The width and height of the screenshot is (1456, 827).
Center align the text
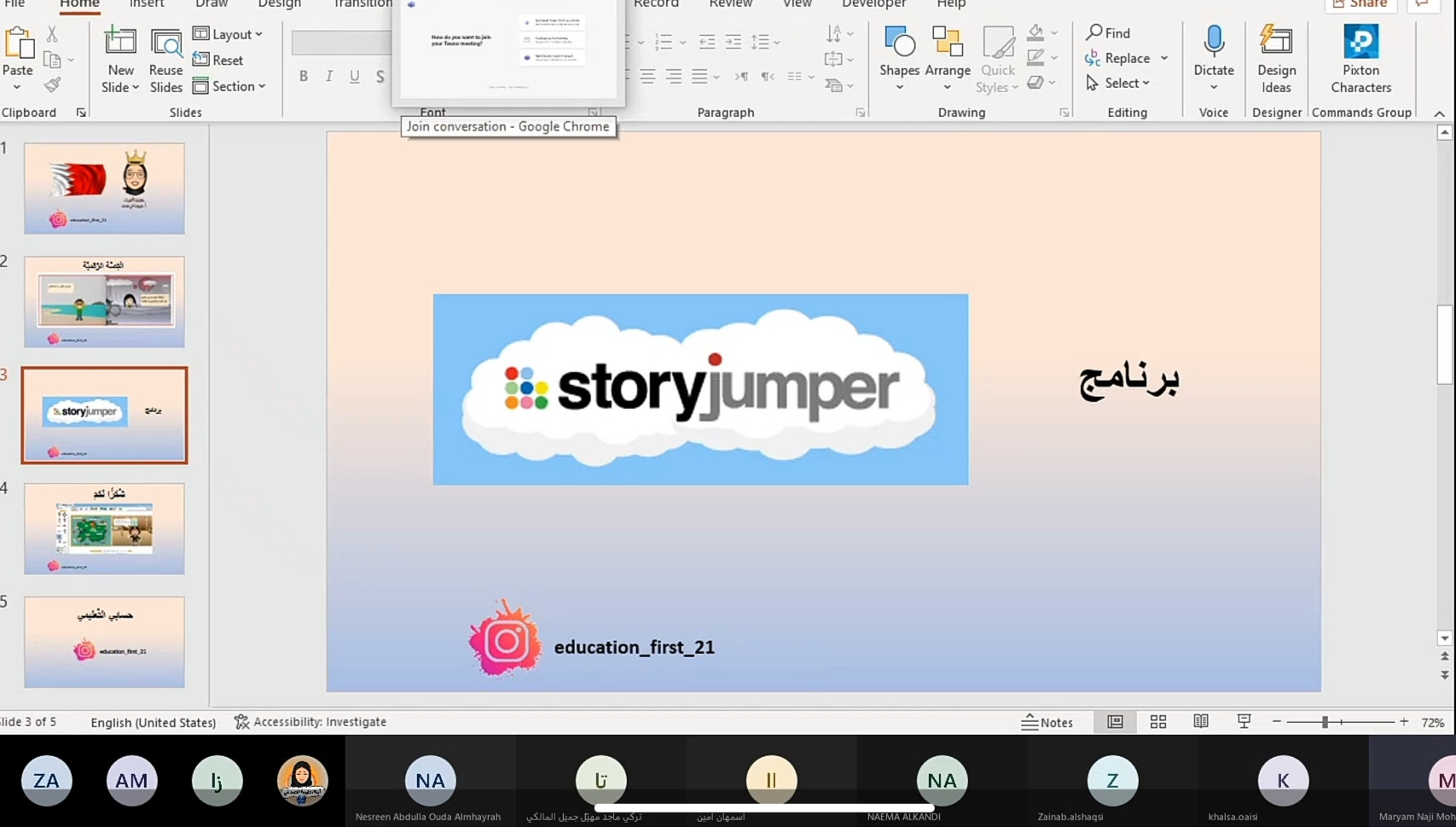point(647,76)
